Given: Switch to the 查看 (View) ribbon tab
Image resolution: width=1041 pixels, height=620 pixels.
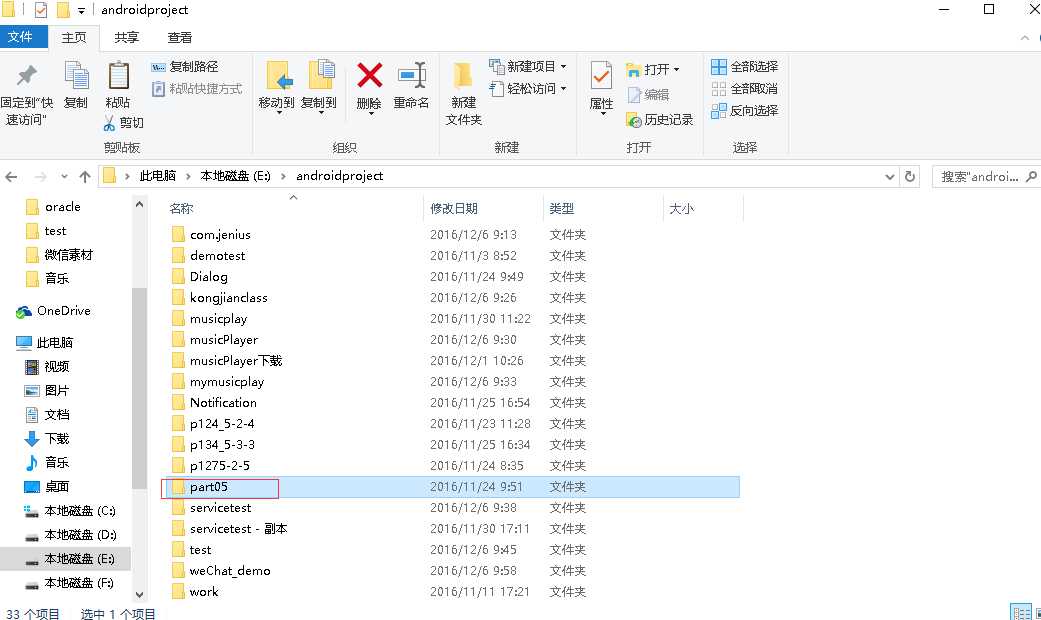Looking at the screenshot, I should [180, 37].
